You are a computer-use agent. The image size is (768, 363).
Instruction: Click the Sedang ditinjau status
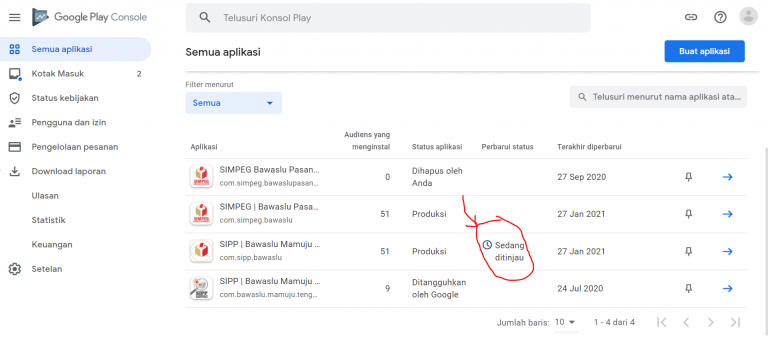503,251
